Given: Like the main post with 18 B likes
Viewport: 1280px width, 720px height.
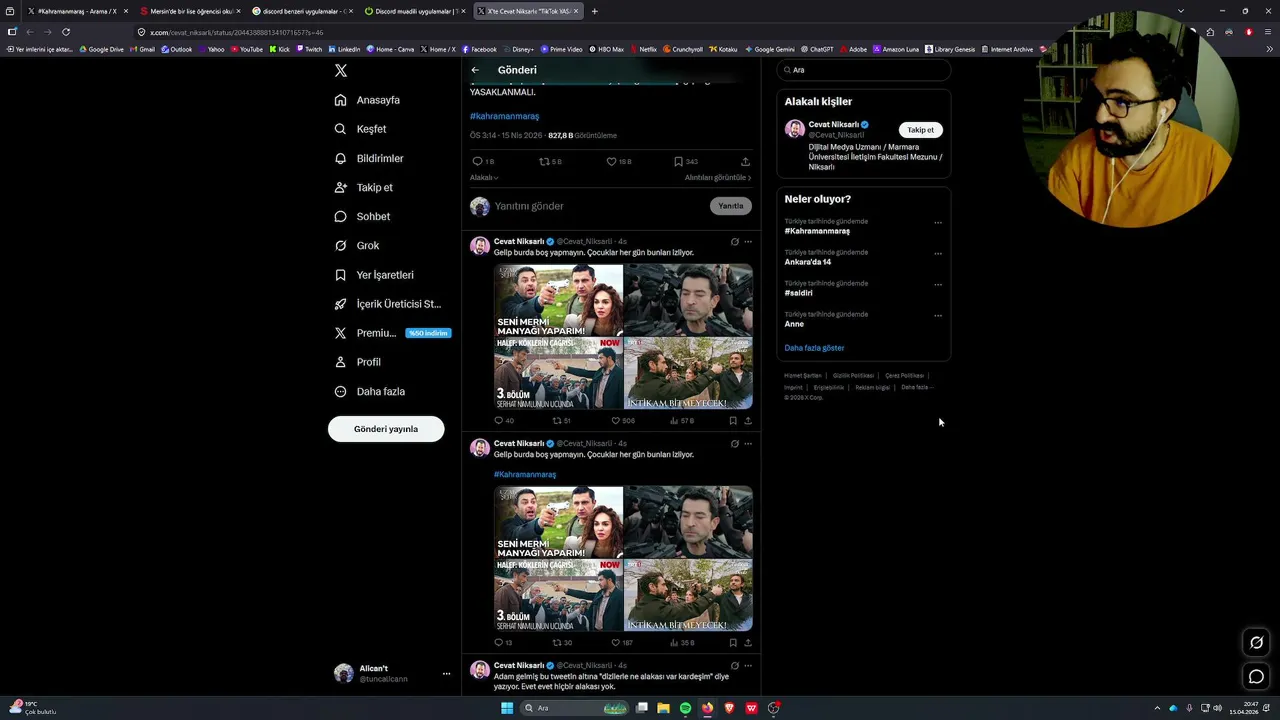Looking at the screenshot, I should tap(611, 161).
